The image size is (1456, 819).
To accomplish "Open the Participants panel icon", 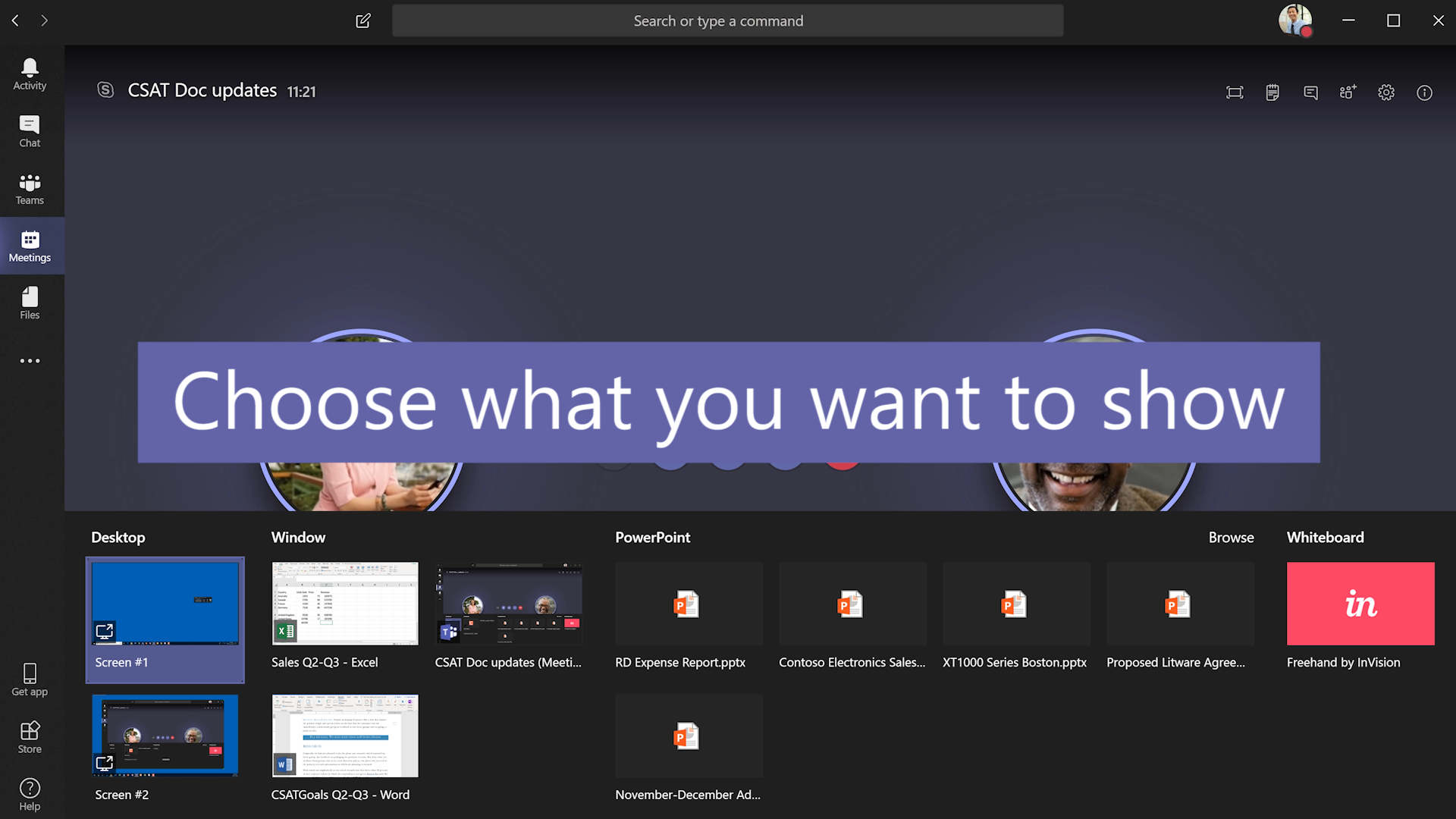I will (x=1348, y=92).
